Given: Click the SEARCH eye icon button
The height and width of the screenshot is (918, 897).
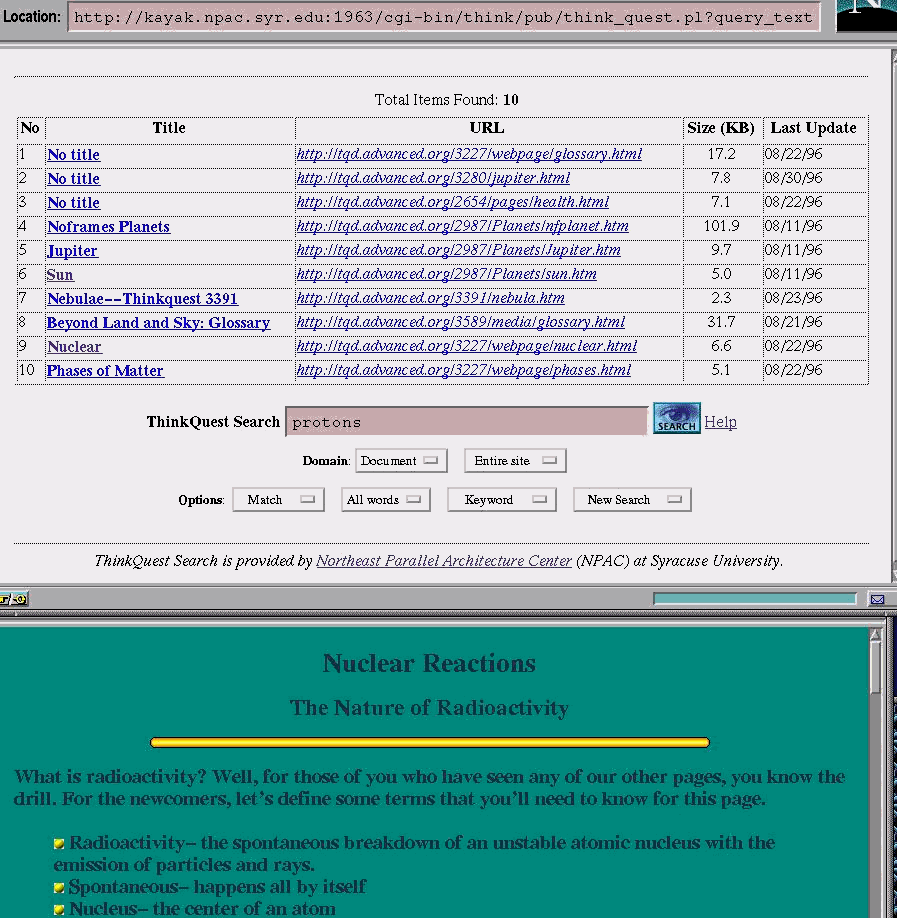Looking at the screenshot, I should [676, 418].
